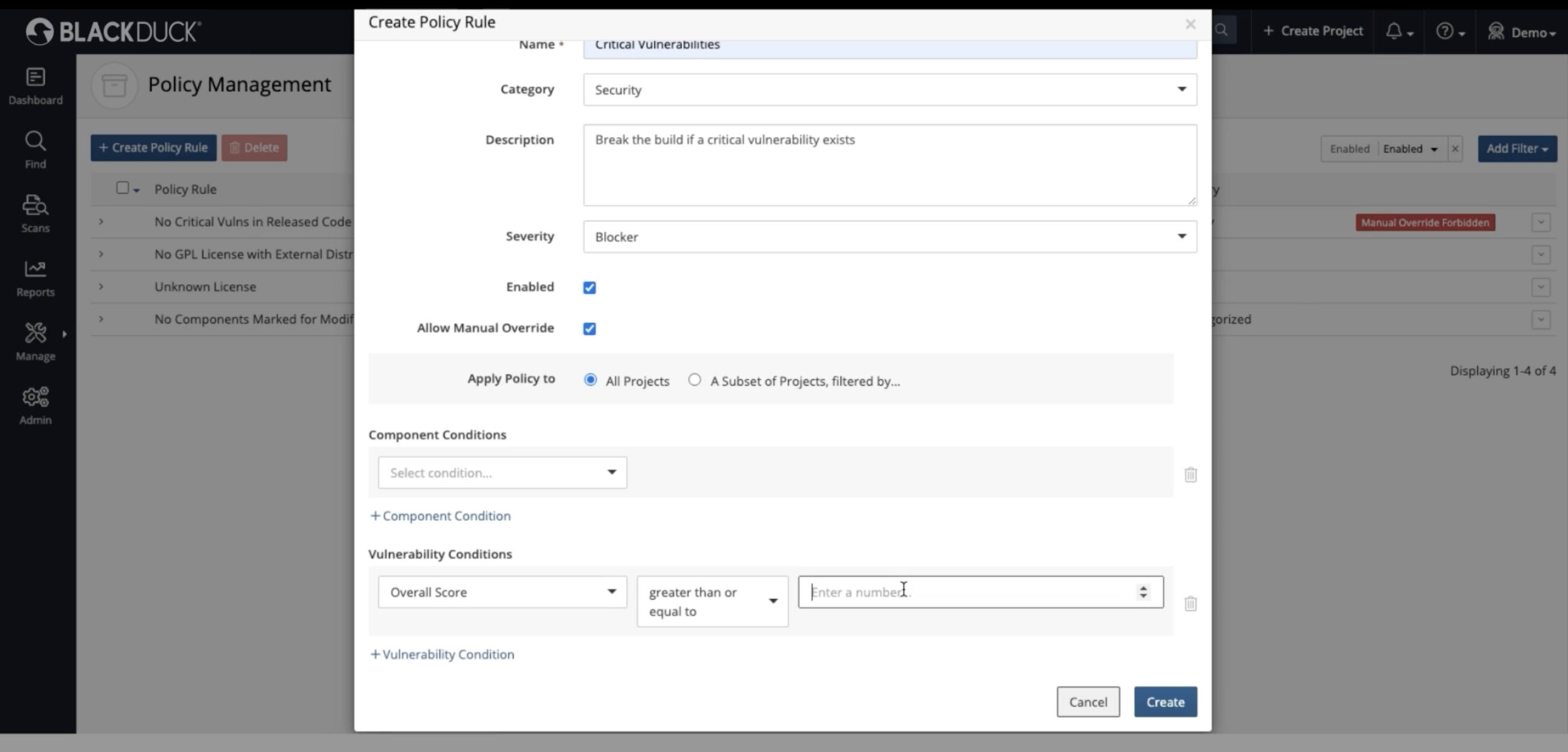Open the Select condition dropdown
Image resolution: width=1568 pixels, height=752 pixels.
[502, 472]
